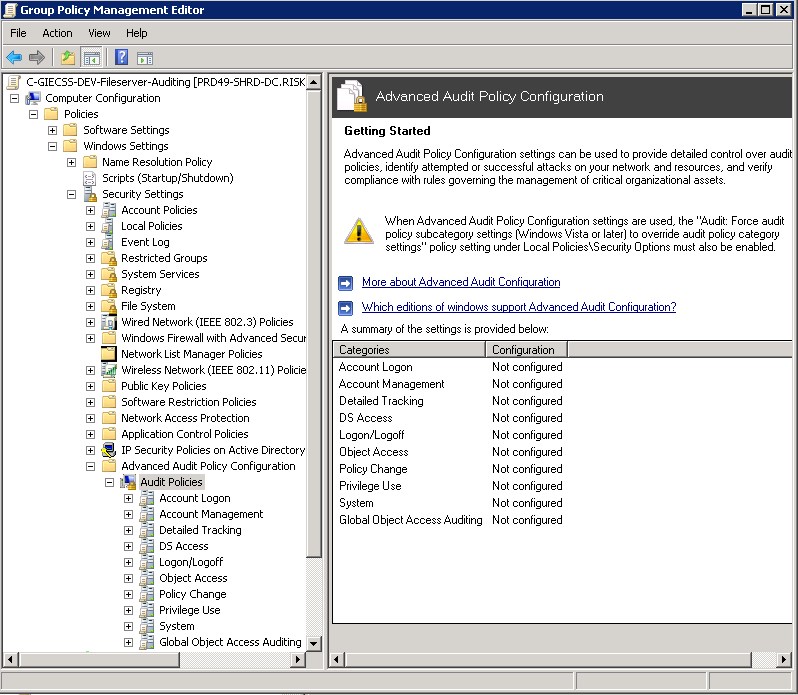Expand the Logon/Logoff tree node
This screenshot has height=695, width=798.
128,562
